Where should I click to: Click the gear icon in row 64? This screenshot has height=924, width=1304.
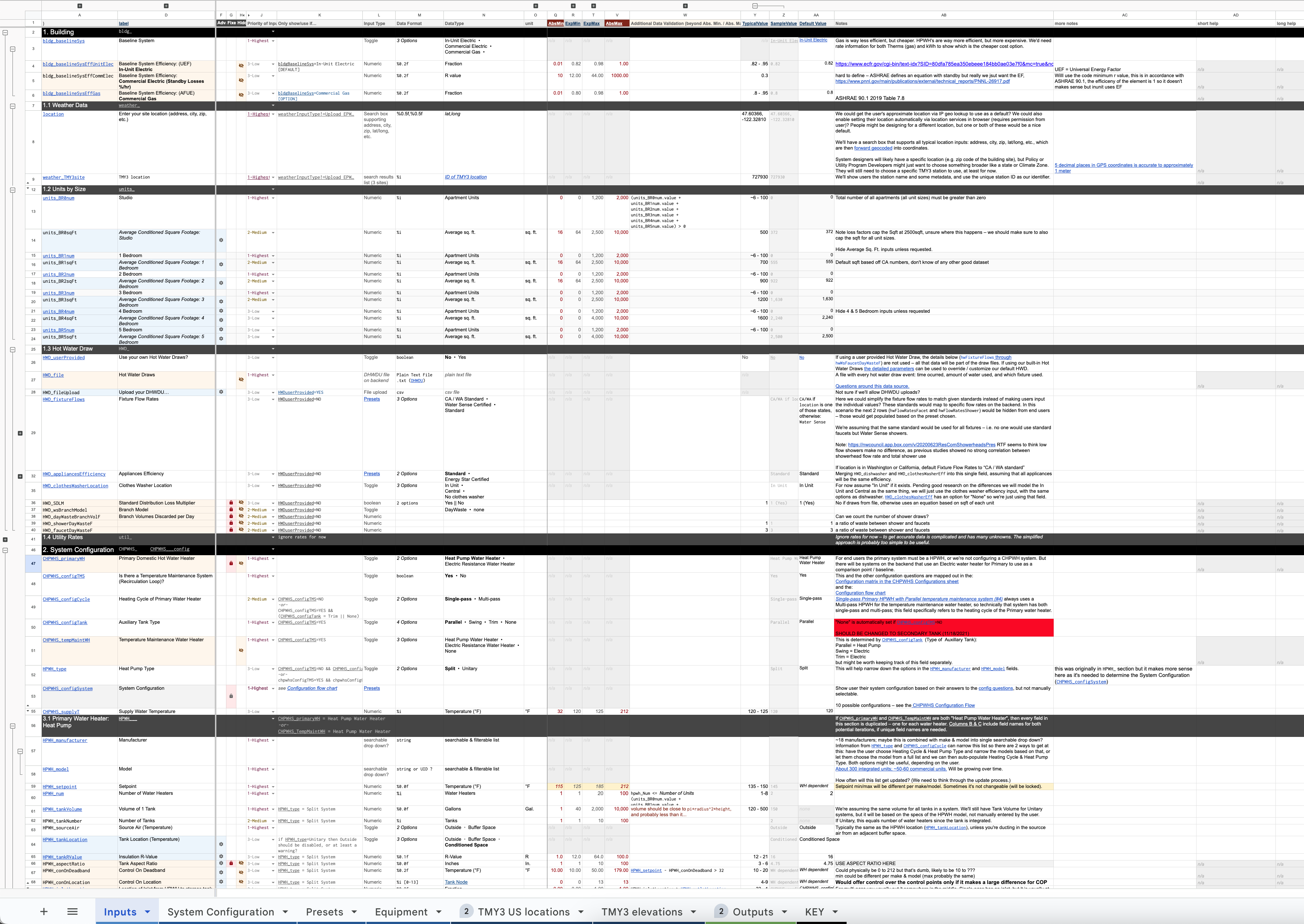tap(221, 844)
